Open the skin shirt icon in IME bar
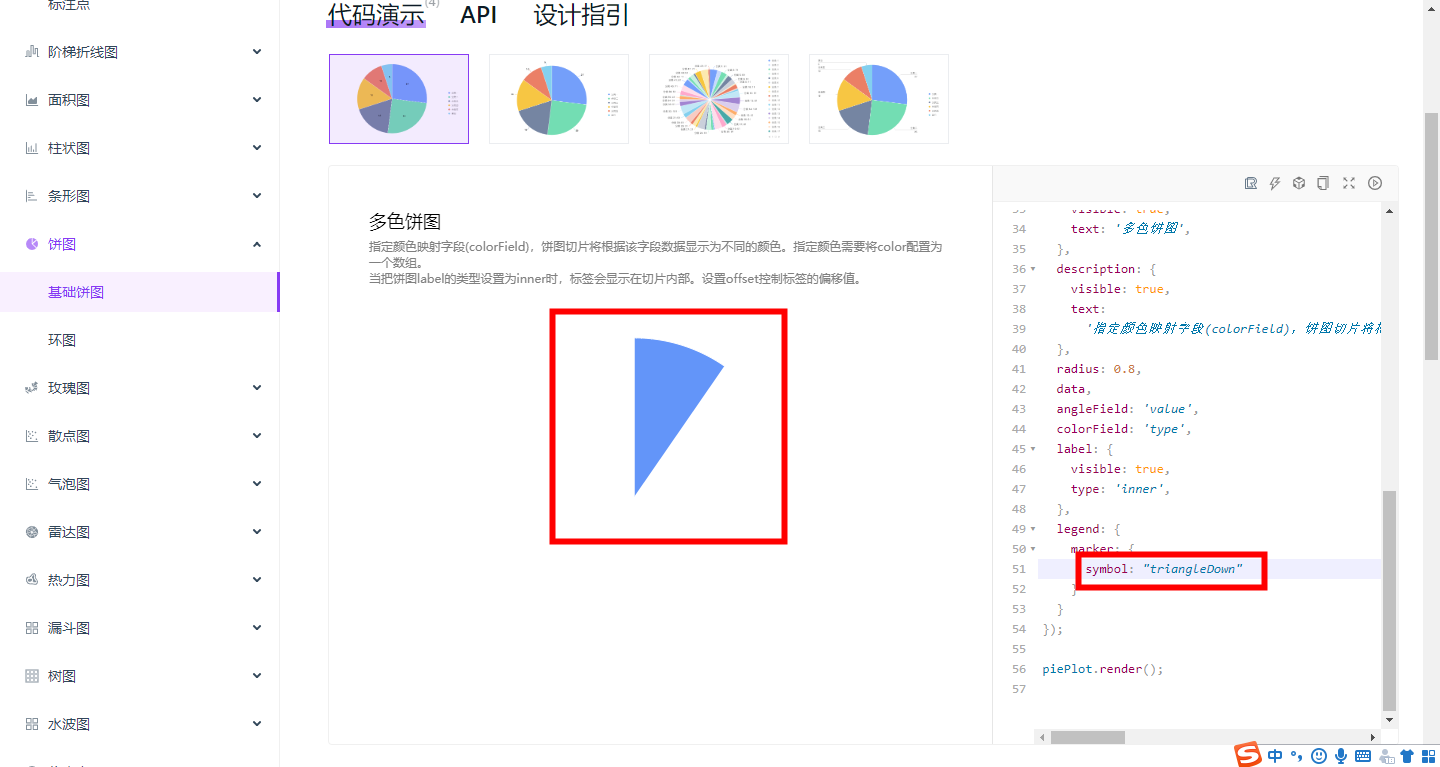The image size is (1440, 767). [x=1407, y=756]
